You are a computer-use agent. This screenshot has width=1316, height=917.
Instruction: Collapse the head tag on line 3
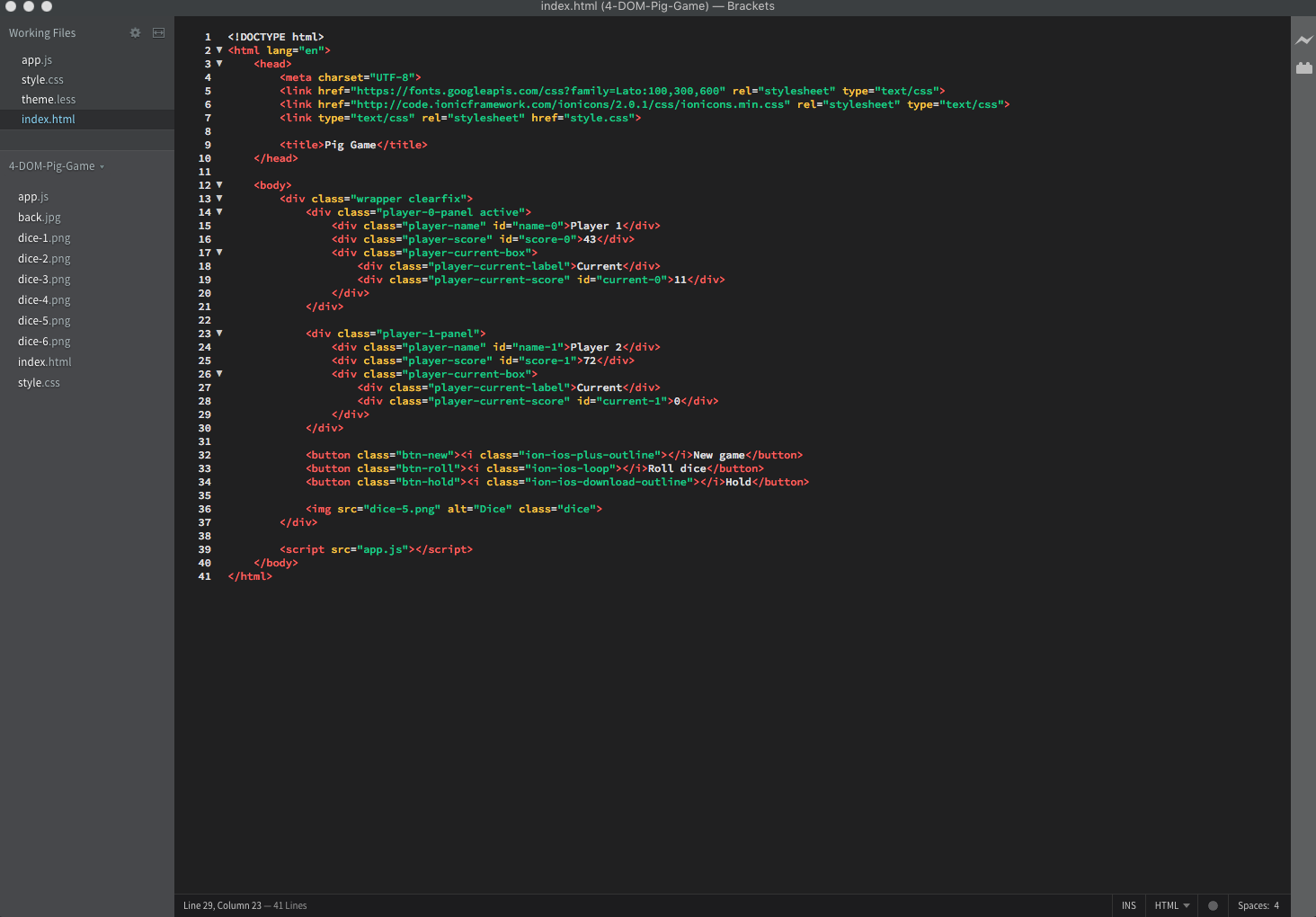pos(219,64)
